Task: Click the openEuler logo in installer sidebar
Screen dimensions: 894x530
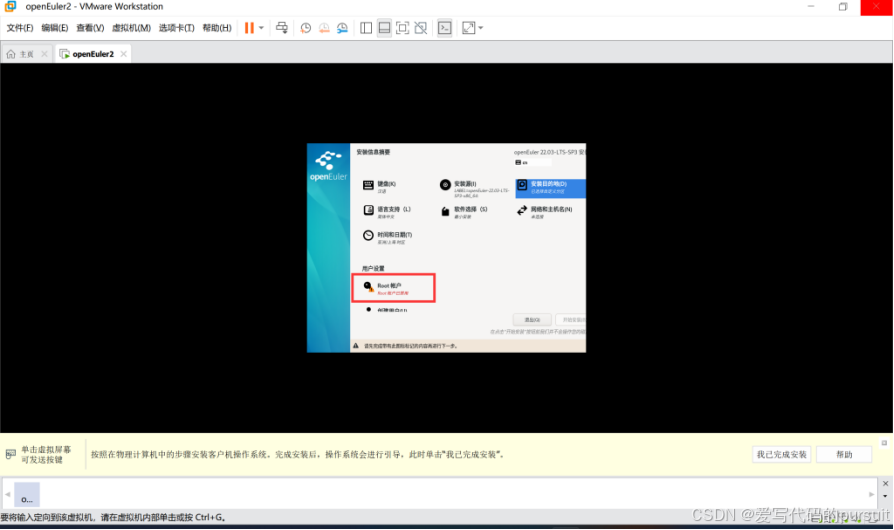Action: pos(328,166)
